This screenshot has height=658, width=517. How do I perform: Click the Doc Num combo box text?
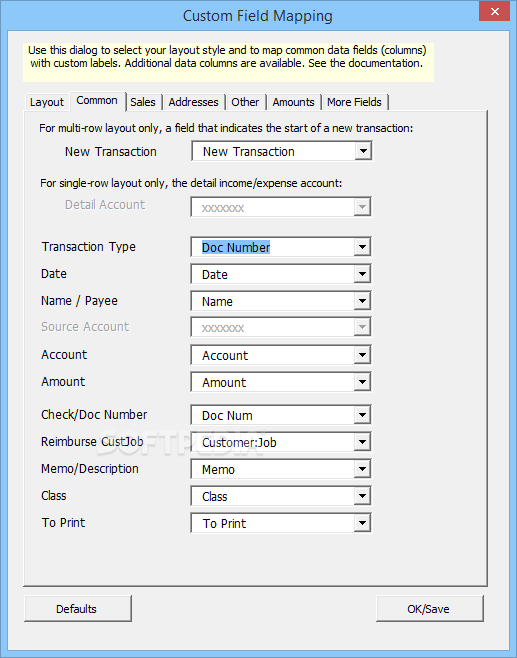click(x=227, y=415)
